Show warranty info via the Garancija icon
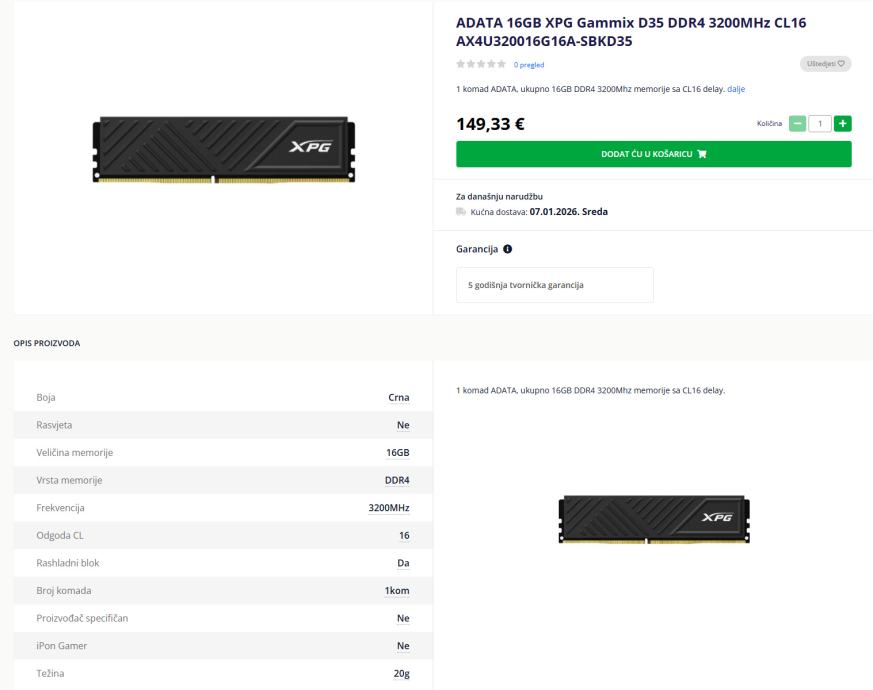The height and width of the screenshot is (690, 873). pos(508,249)
